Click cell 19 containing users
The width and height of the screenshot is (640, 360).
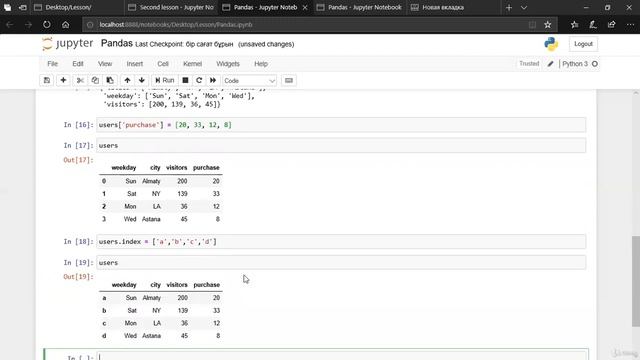(341, 262)
